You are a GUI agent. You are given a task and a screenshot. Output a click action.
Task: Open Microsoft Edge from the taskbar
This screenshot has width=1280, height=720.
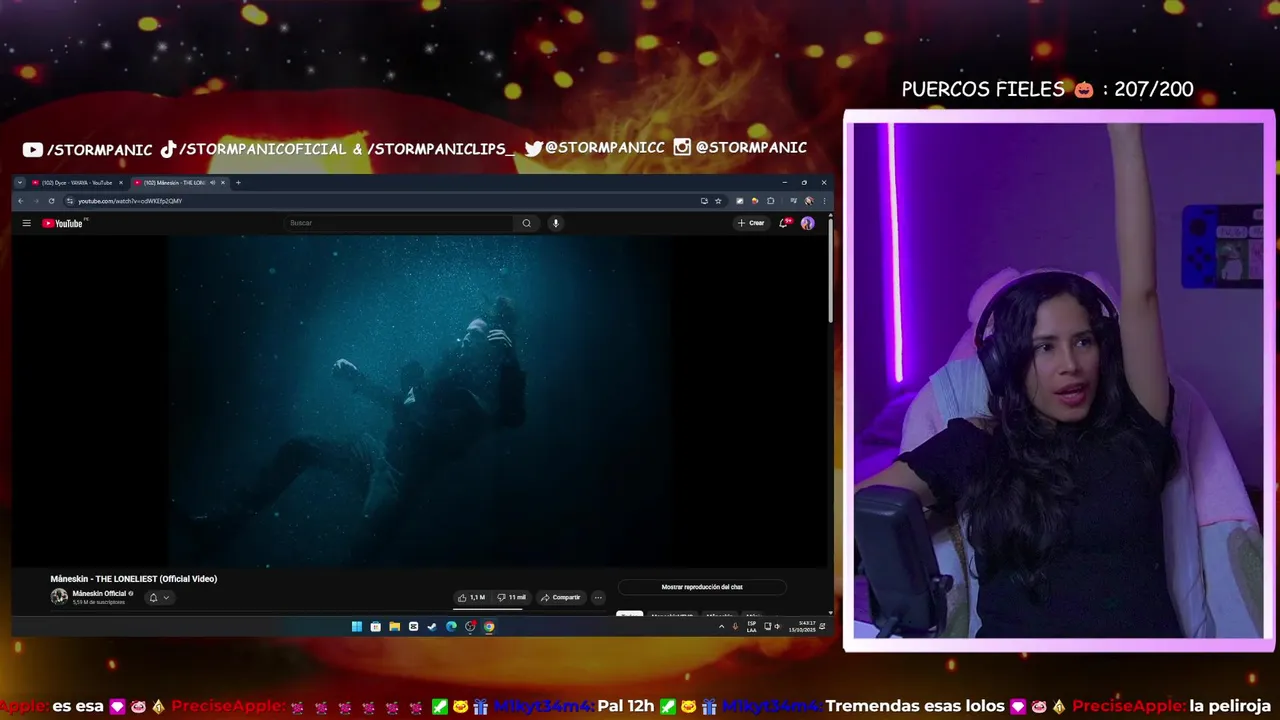pyautogui.click(x=451, y=627)
